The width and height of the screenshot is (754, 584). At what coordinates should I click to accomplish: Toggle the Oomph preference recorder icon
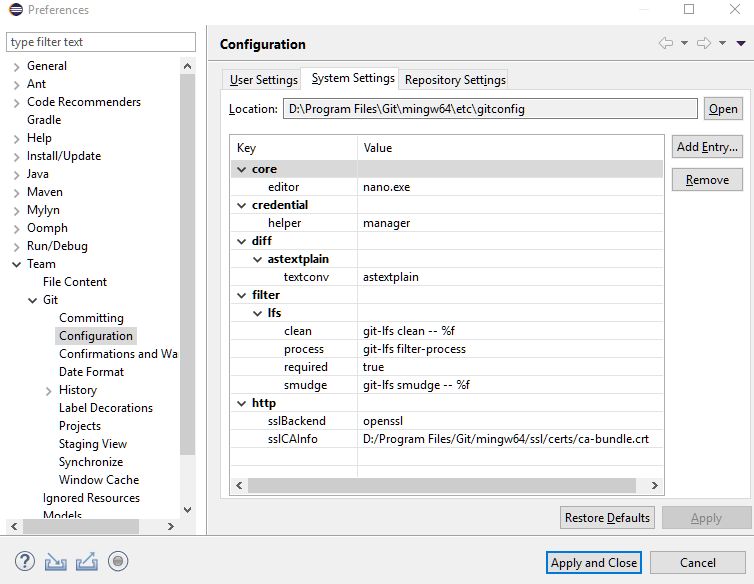118,561
